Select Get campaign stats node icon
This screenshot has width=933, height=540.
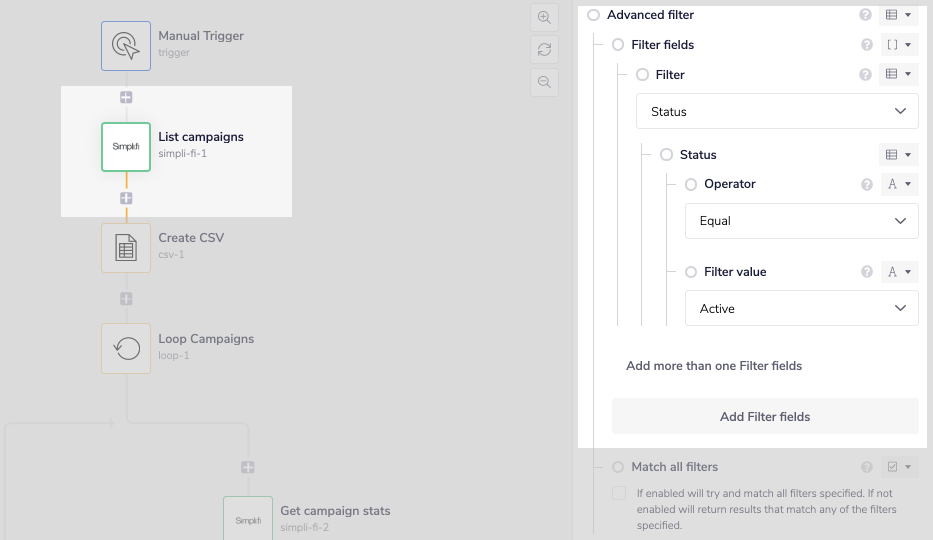248,520
